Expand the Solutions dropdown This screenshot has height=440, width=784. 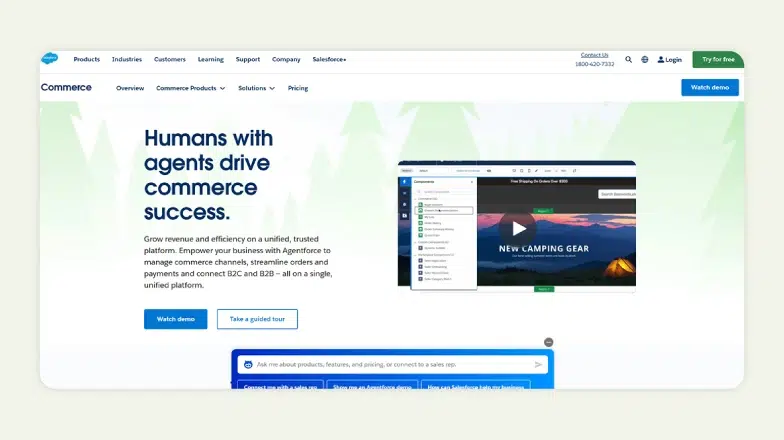coord(258,88)
